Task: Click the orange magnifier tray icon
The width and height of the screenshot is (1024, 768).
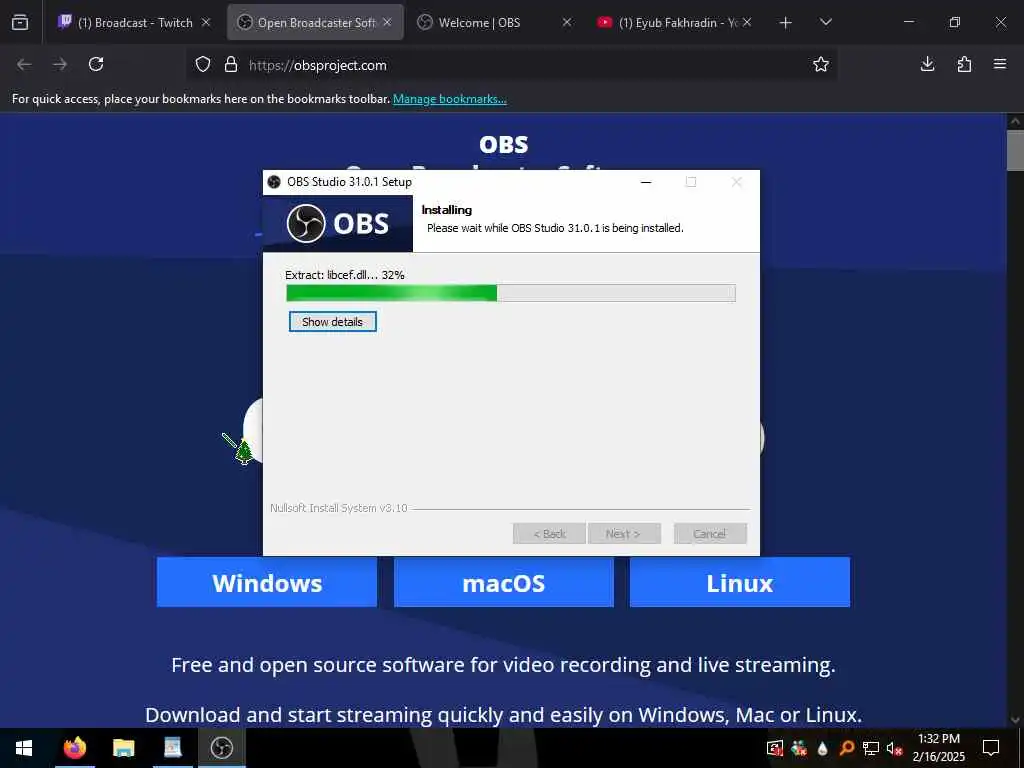Action: click(x=847, y=748)
